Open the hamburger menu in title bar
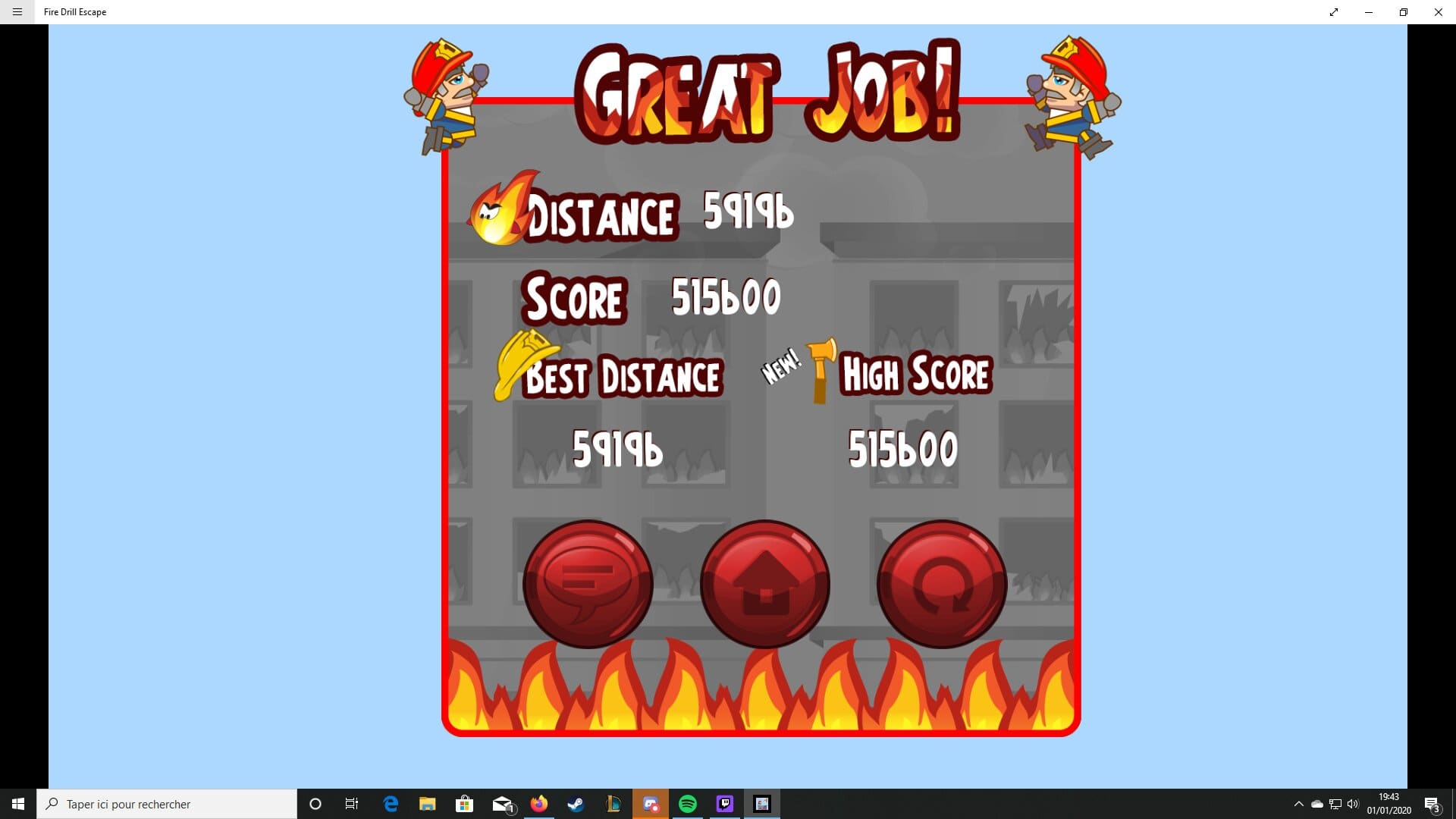Image resolution: width=1456 pixels, height=819 pixels. click(17, 11)
